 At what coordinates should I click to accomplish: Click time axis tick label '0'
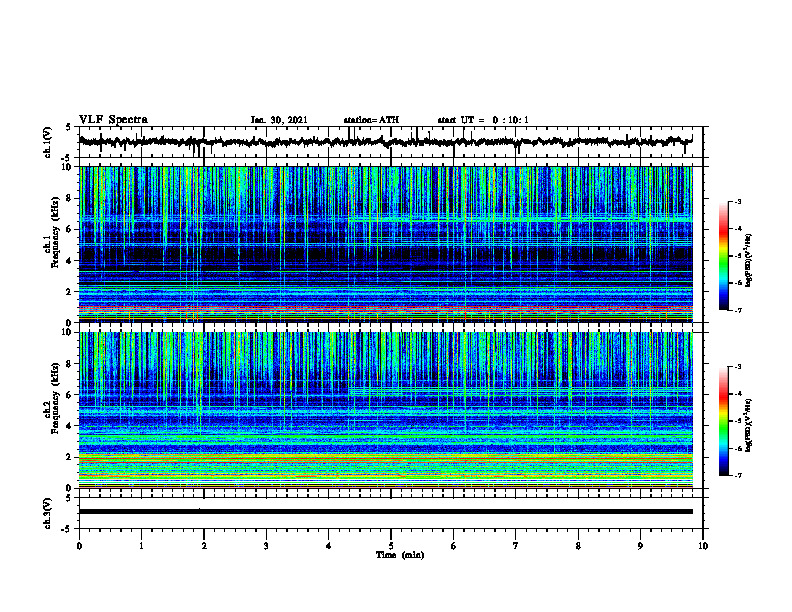[79, 546]
